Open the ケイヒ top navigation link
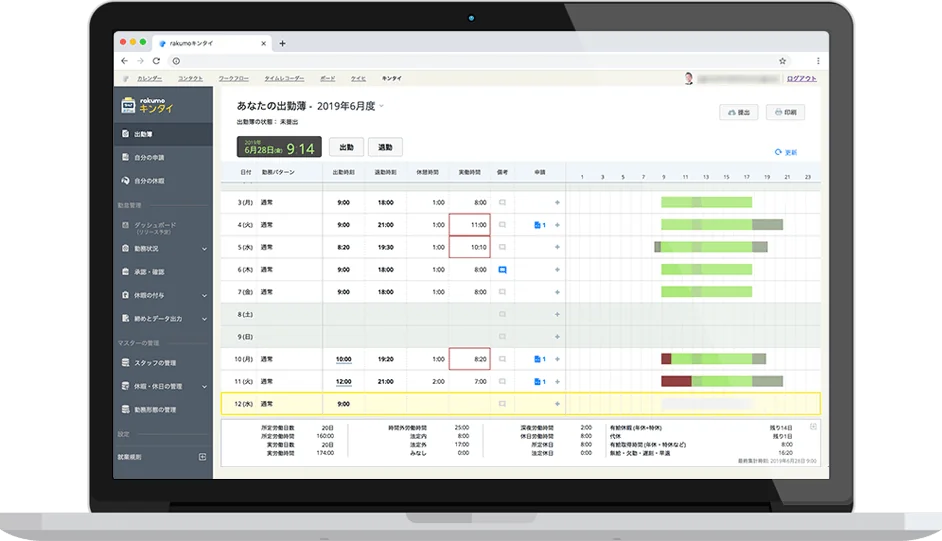Viewport: 942px width, 541px height. pos(358,79)
